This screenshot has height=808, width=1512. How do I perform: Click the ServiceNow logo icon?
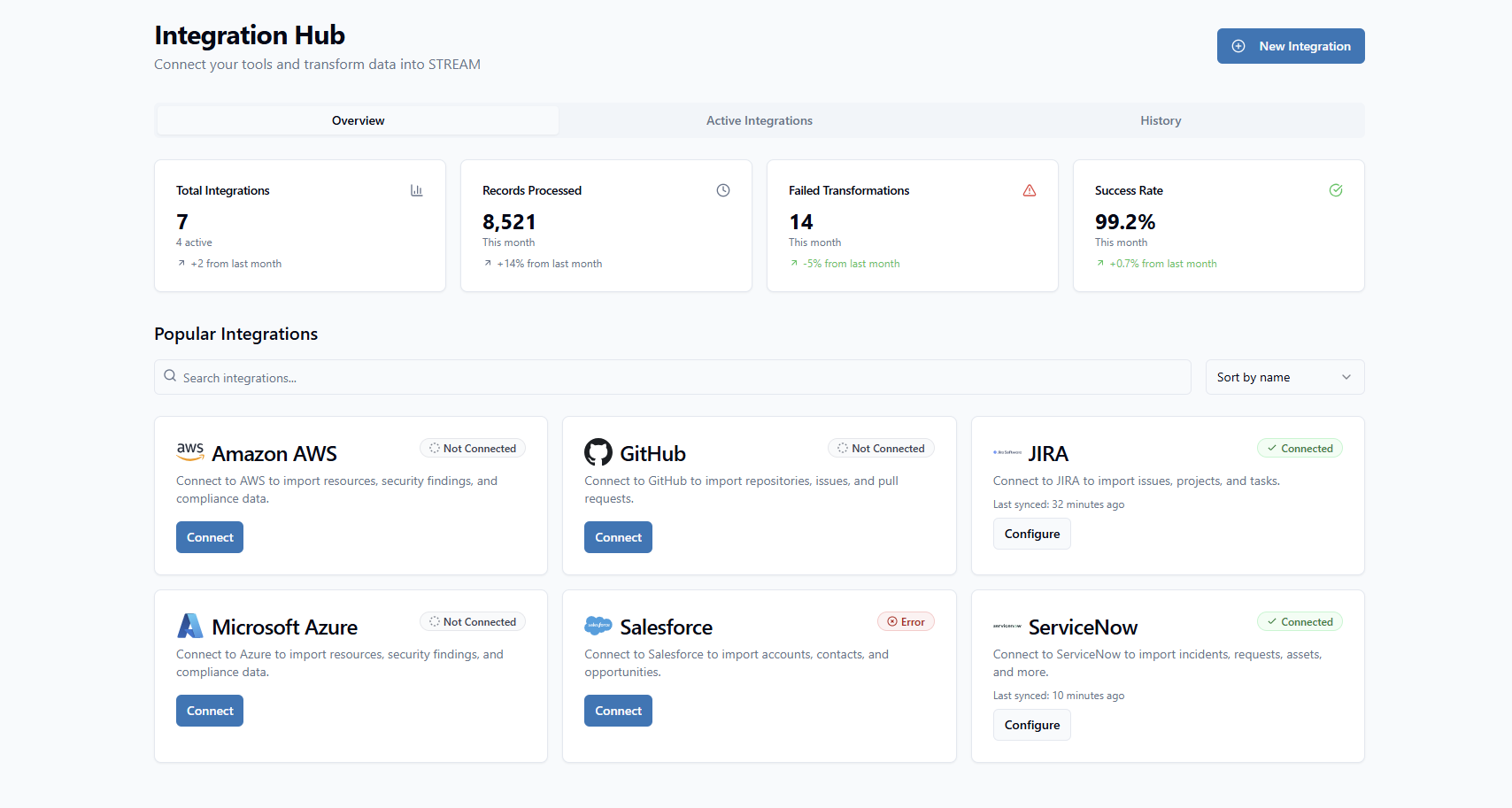[1007, 626]
